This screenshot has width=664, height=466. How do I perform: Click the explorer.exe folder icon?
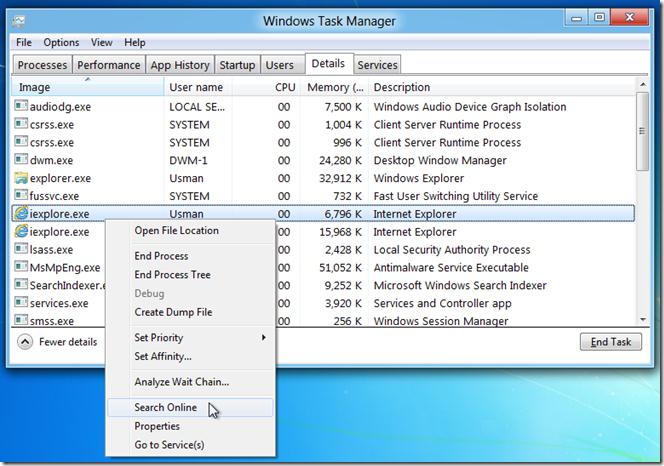21,177
